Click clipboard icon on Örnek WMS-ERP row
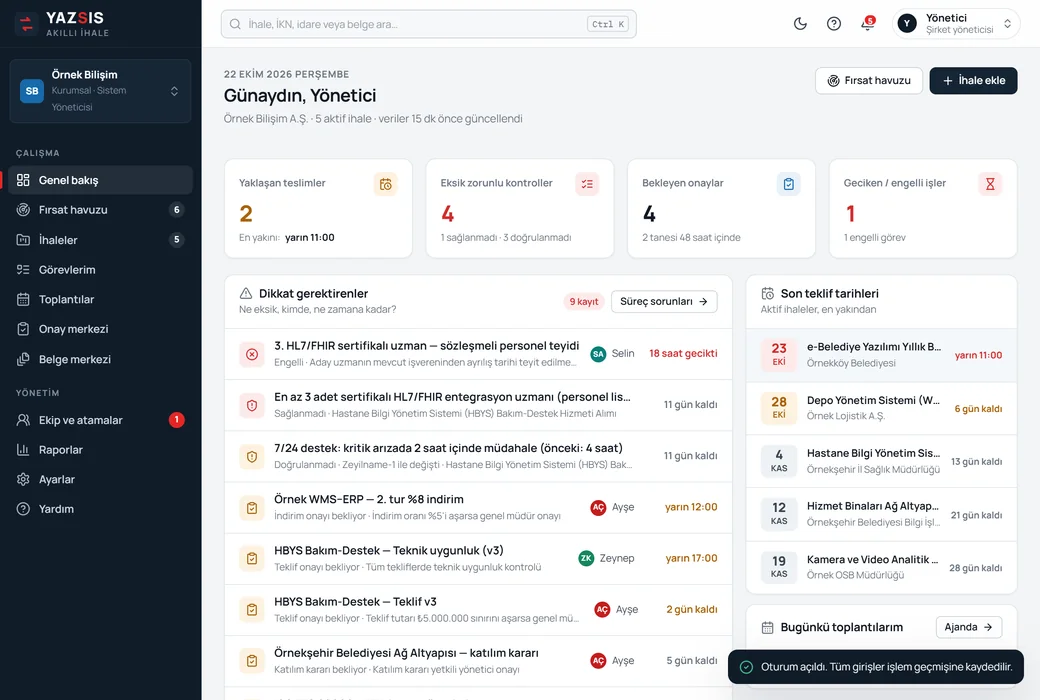1040x700 pixels. 252,508
